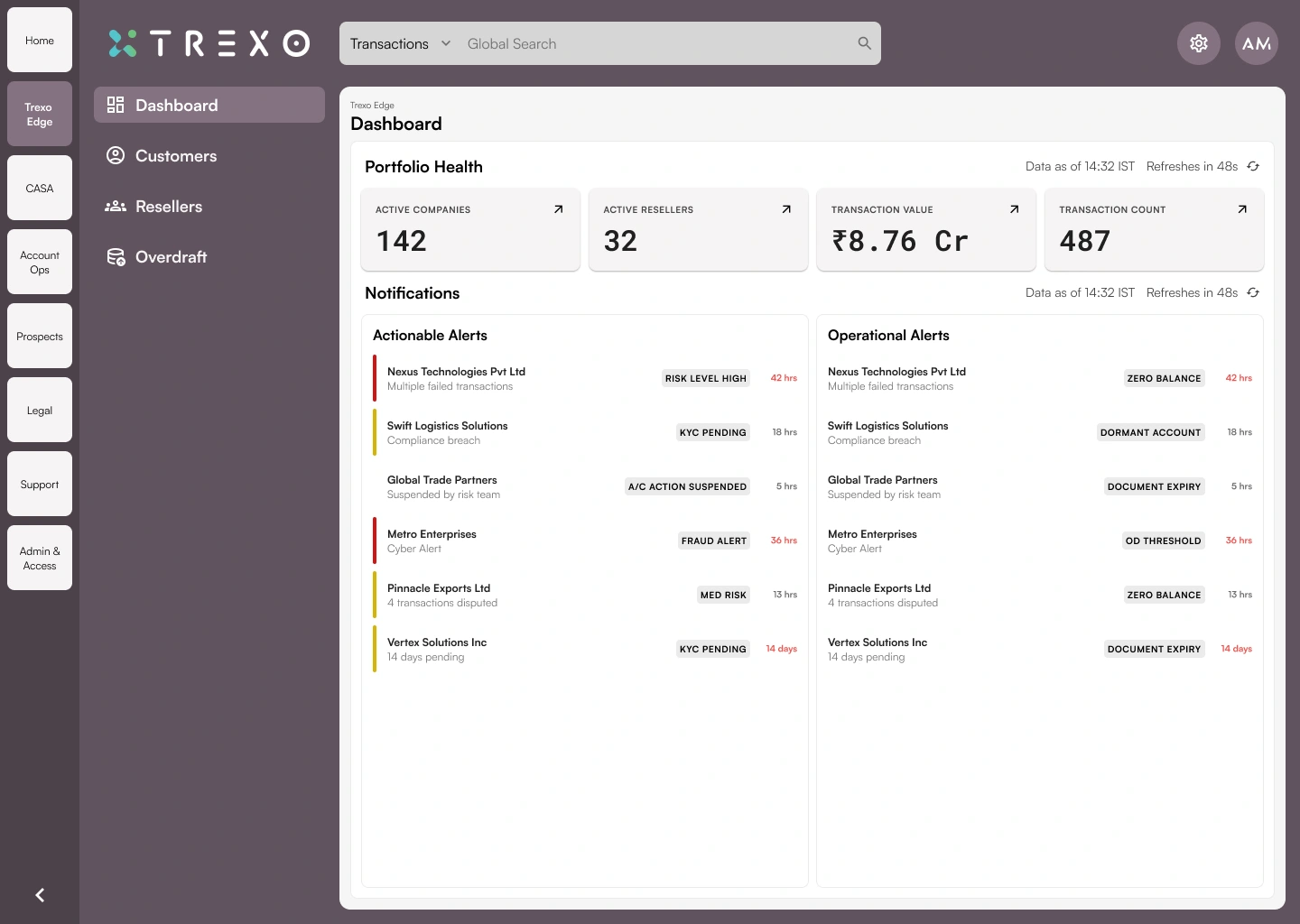Image resolution: width=1300 pixels, height=924 pixels.
Task: Click the Trexo logo
Action: (x=209, y=43)
